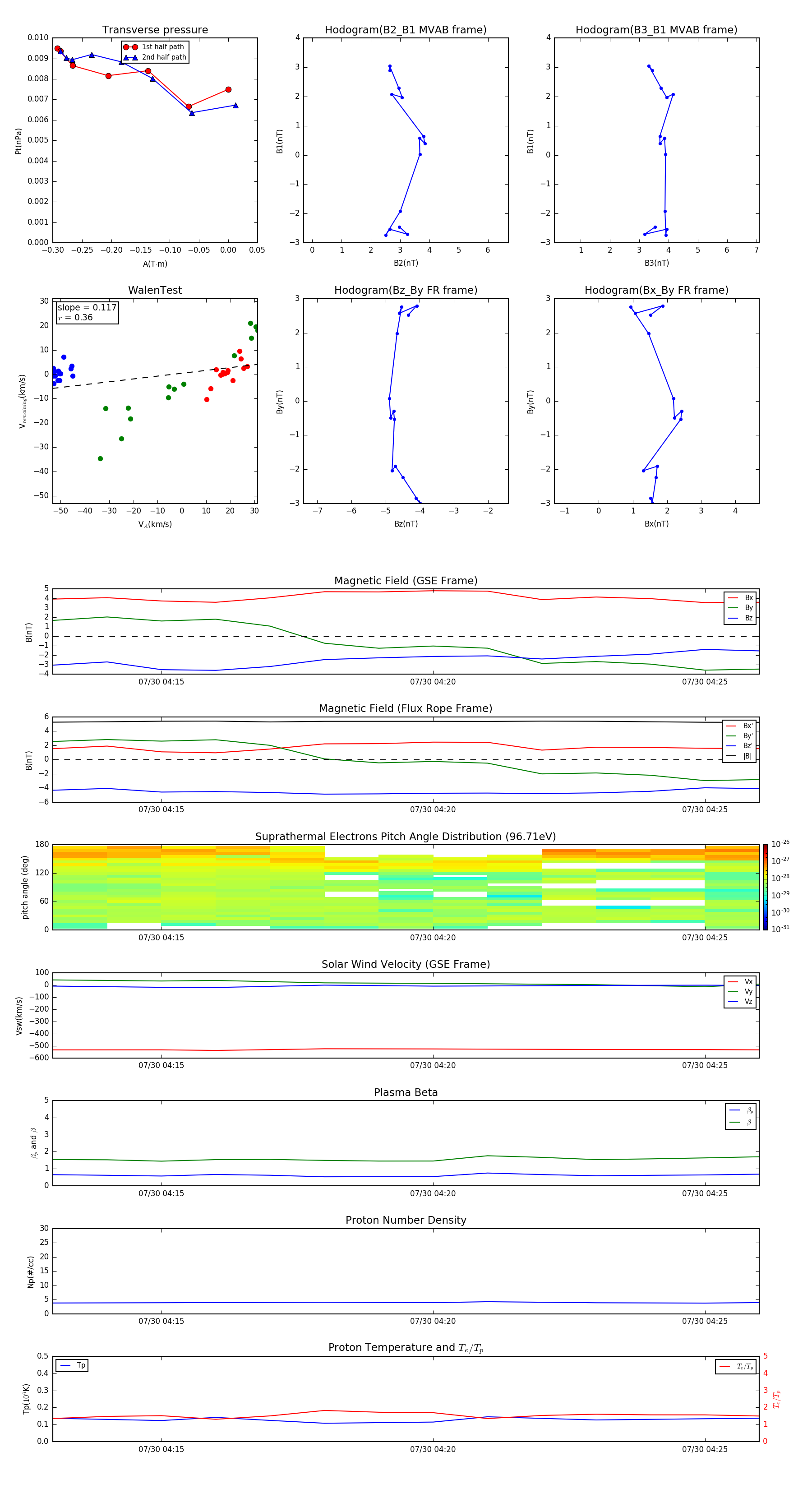Click the 'Magnetic Field (GSE Frame)' title
This screenshot has height=1489, width=812.
406,581
